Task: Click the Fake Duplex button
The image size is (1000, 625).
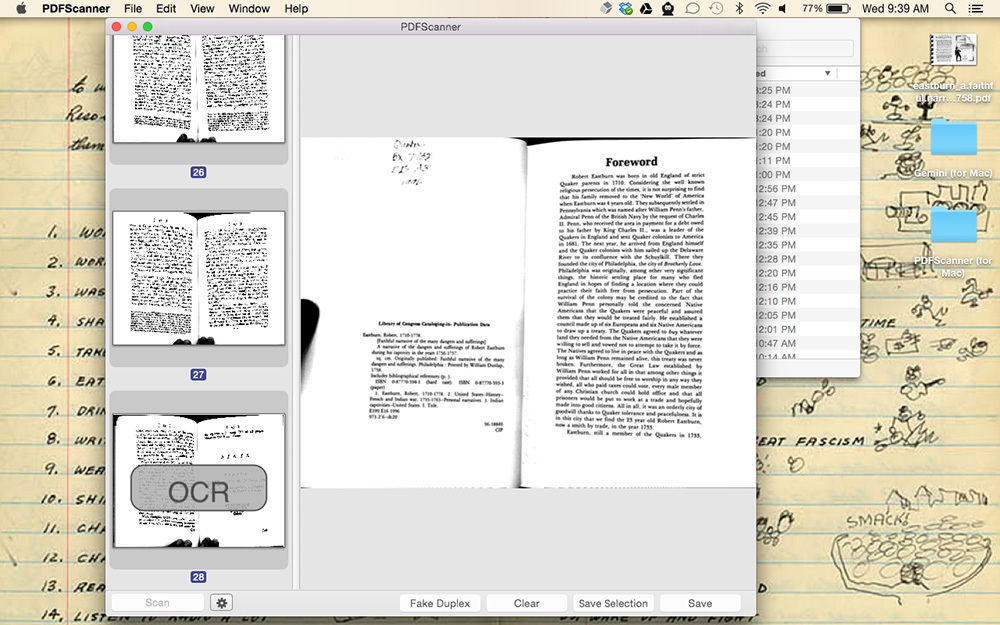Action: point(441,603)
